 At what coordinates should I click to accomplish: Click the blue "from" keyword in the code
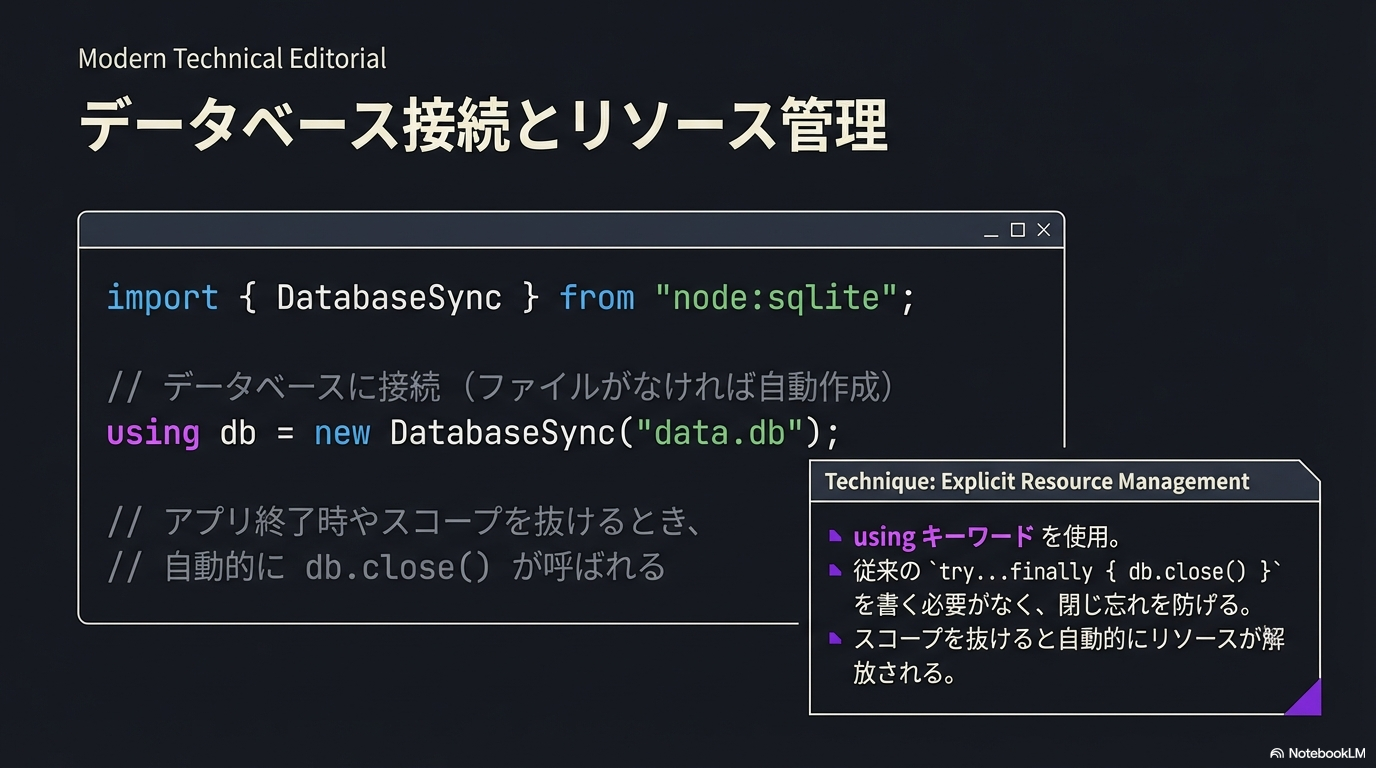click(x=597, y=298)
